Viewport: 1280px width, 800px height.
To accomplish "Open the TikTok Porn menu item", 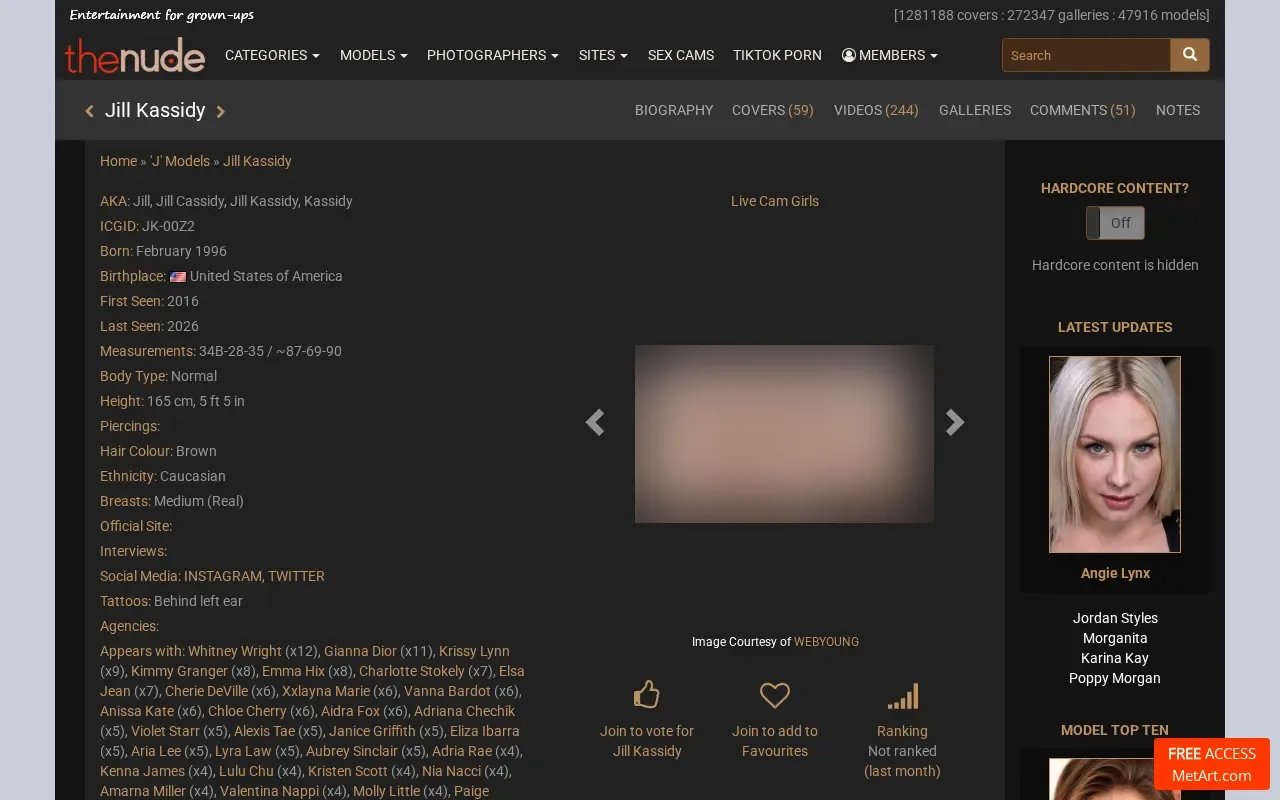I will (777, 55).
